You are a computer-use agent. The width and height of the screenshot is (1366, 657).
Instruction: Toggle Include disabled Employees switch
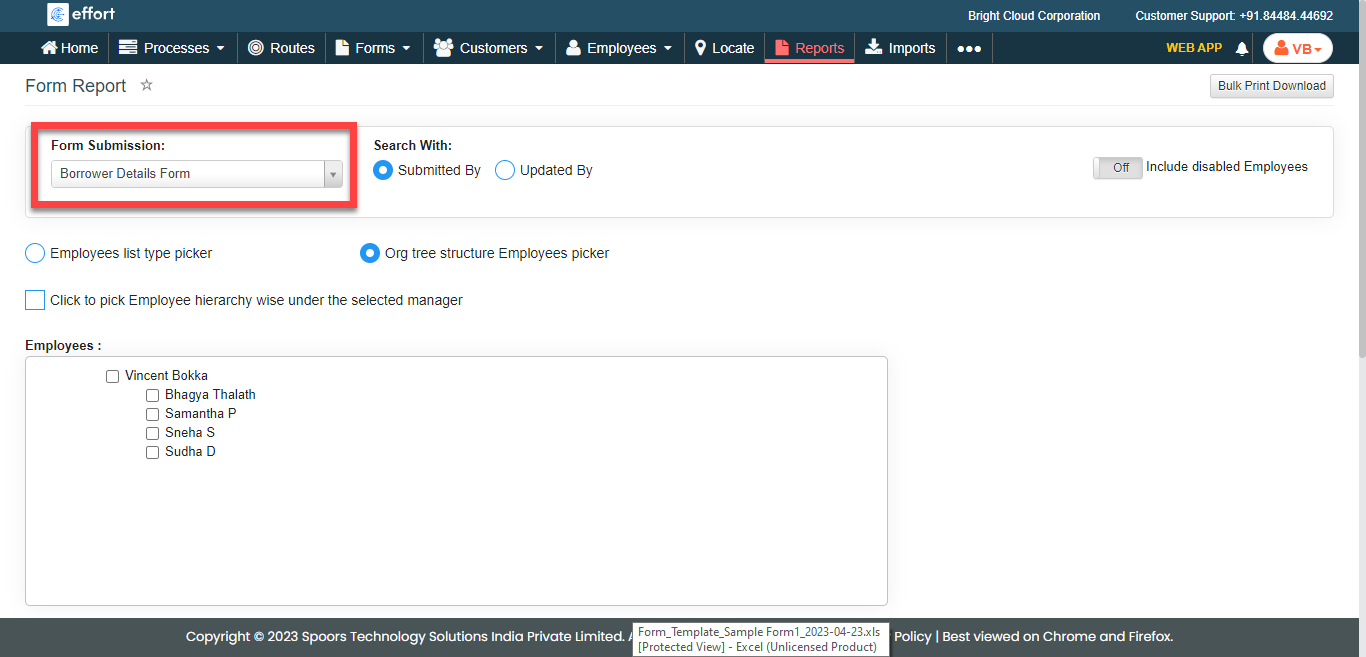coord(1117,168)
